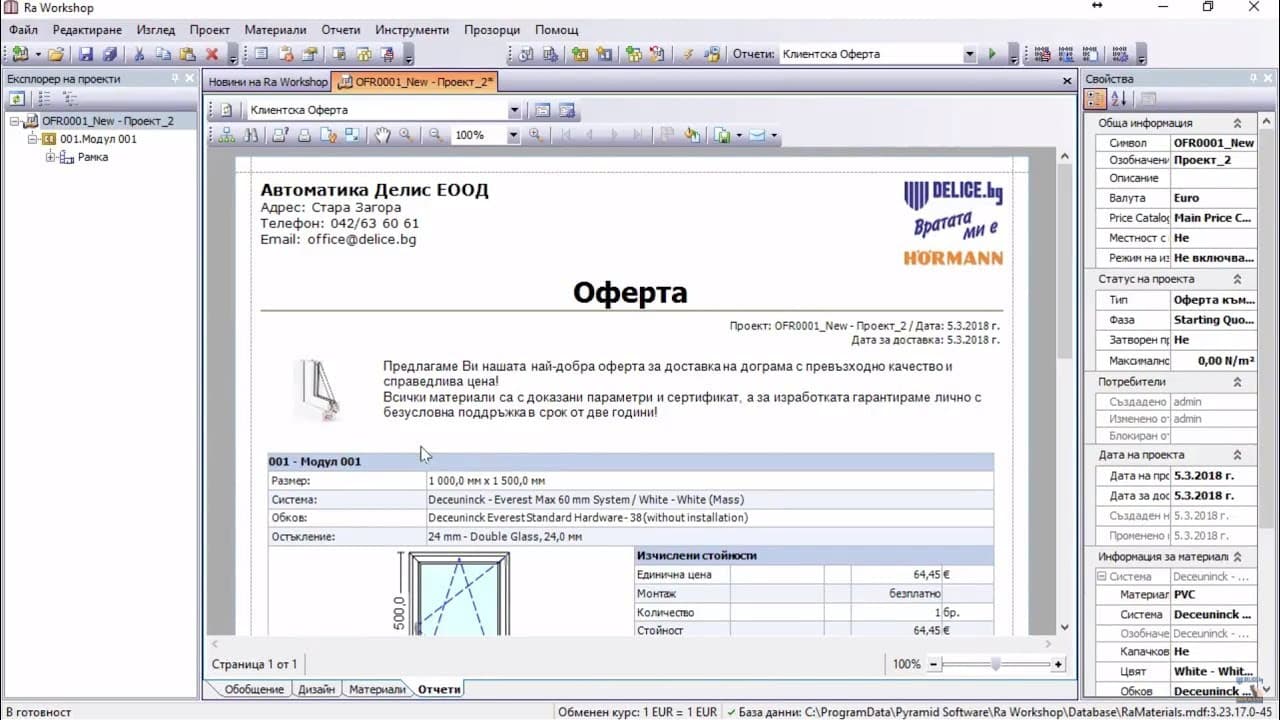Viewport: 1280px width, 720px height.
Task: Click the plus button of zoom slider
Action: [x=1058, y=664]
